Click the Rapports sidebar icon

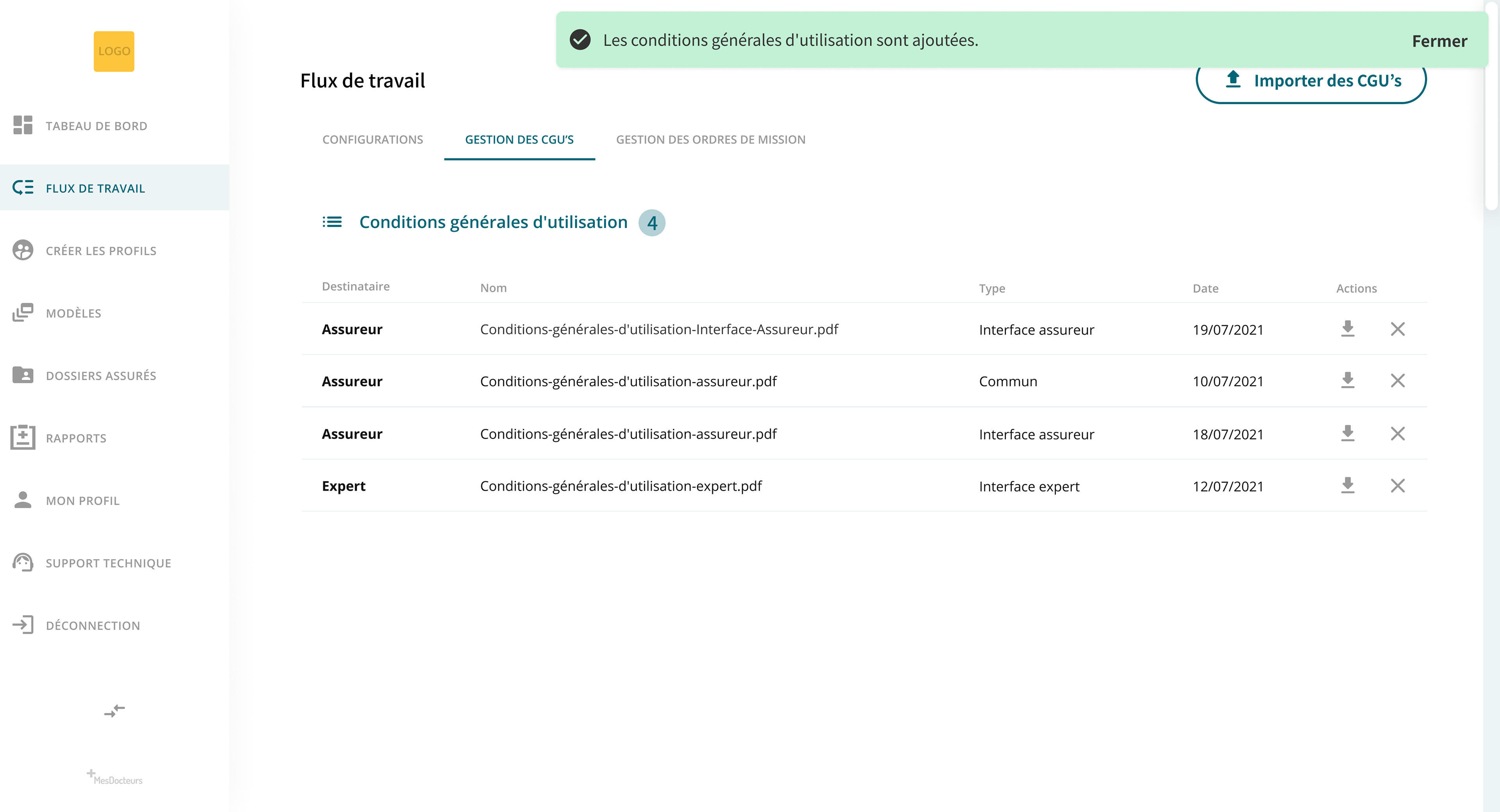pos(23,437)
